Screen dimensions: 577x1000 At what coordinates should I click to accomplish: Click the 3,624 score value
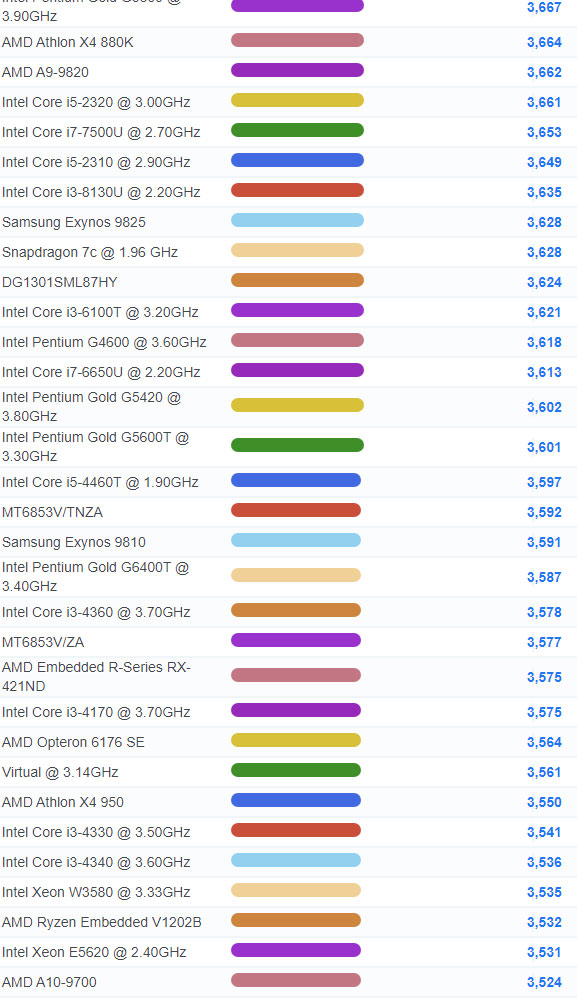tap(544, 282)
